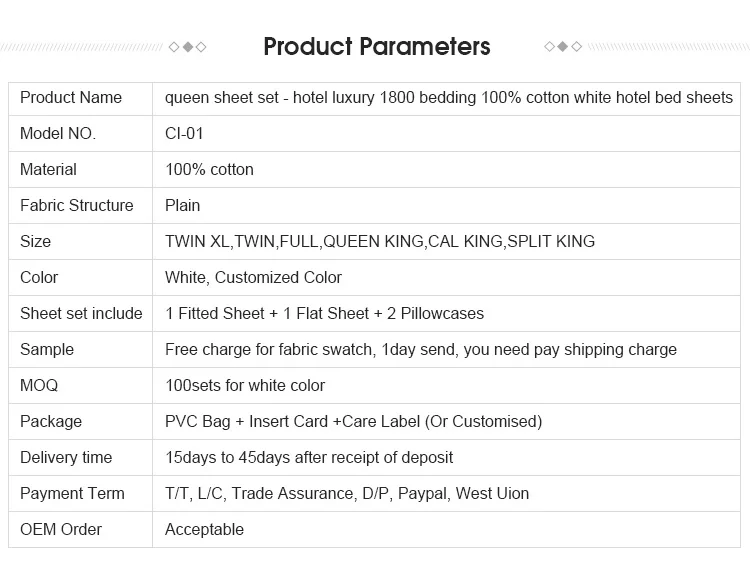Image resolution: width=750 pixels, height=573 pixels.
Task: Click the Free charge fabric swatch text
Action: [420, 350]
